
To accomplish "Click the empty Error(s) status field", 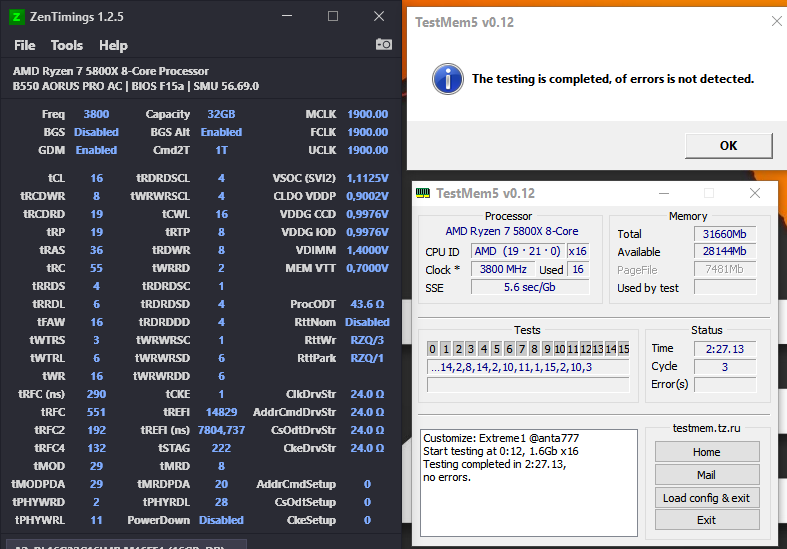I will point(725,385).
